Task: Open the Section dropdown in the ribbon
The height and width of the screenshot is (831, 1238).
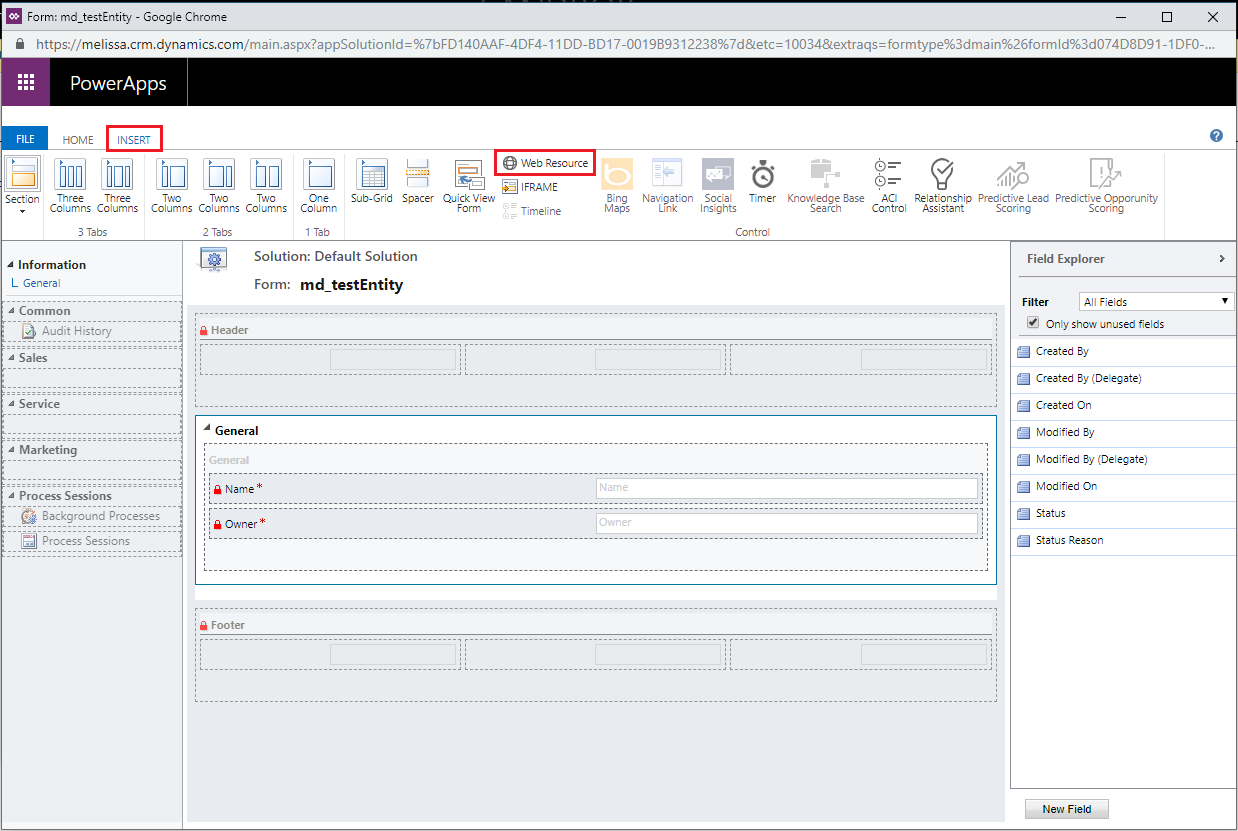Action: [22, 185]
